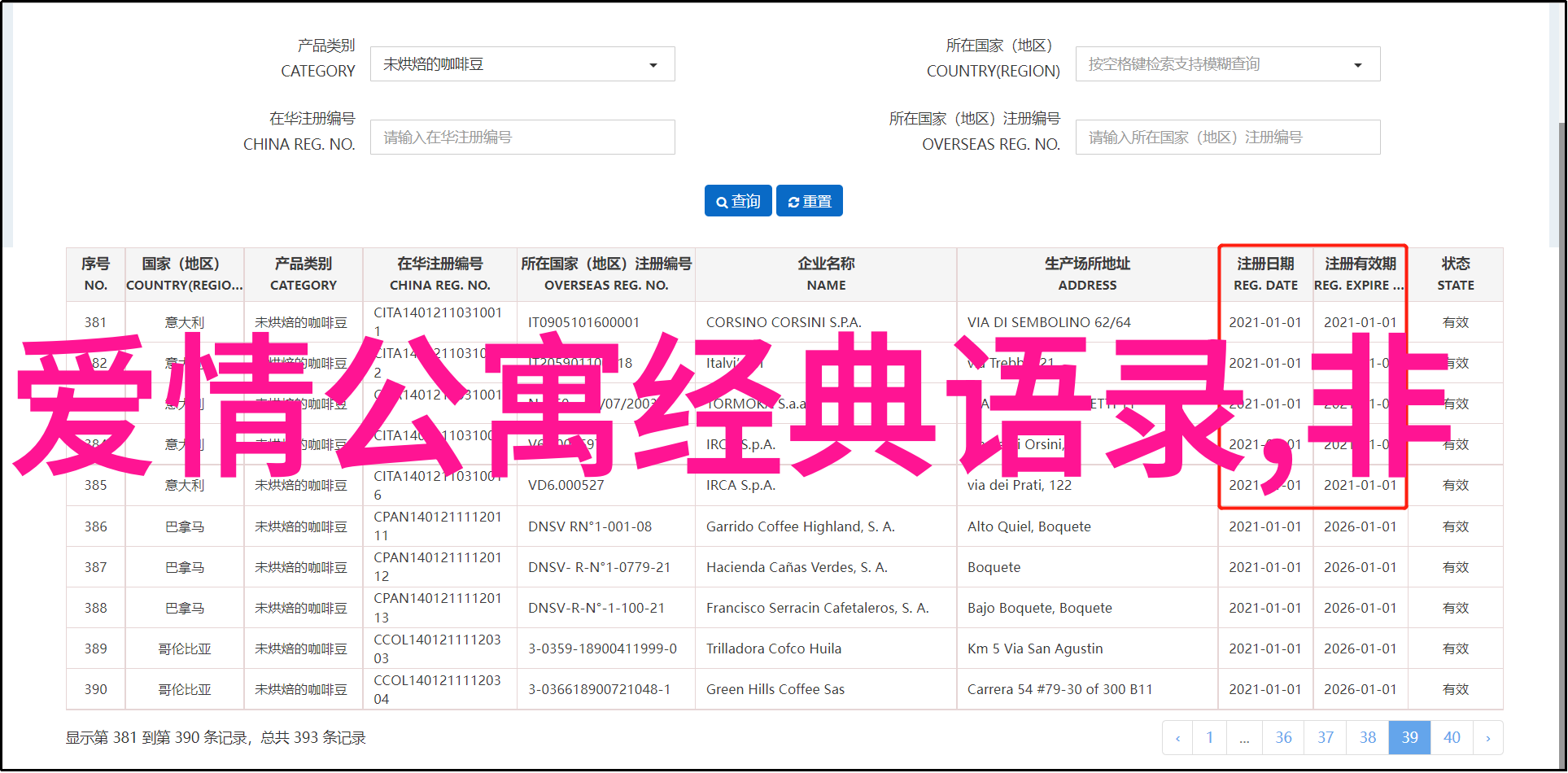The width and height of the screenshot is (1568, 773).
Task: Select row number 390
Action: 96,690
